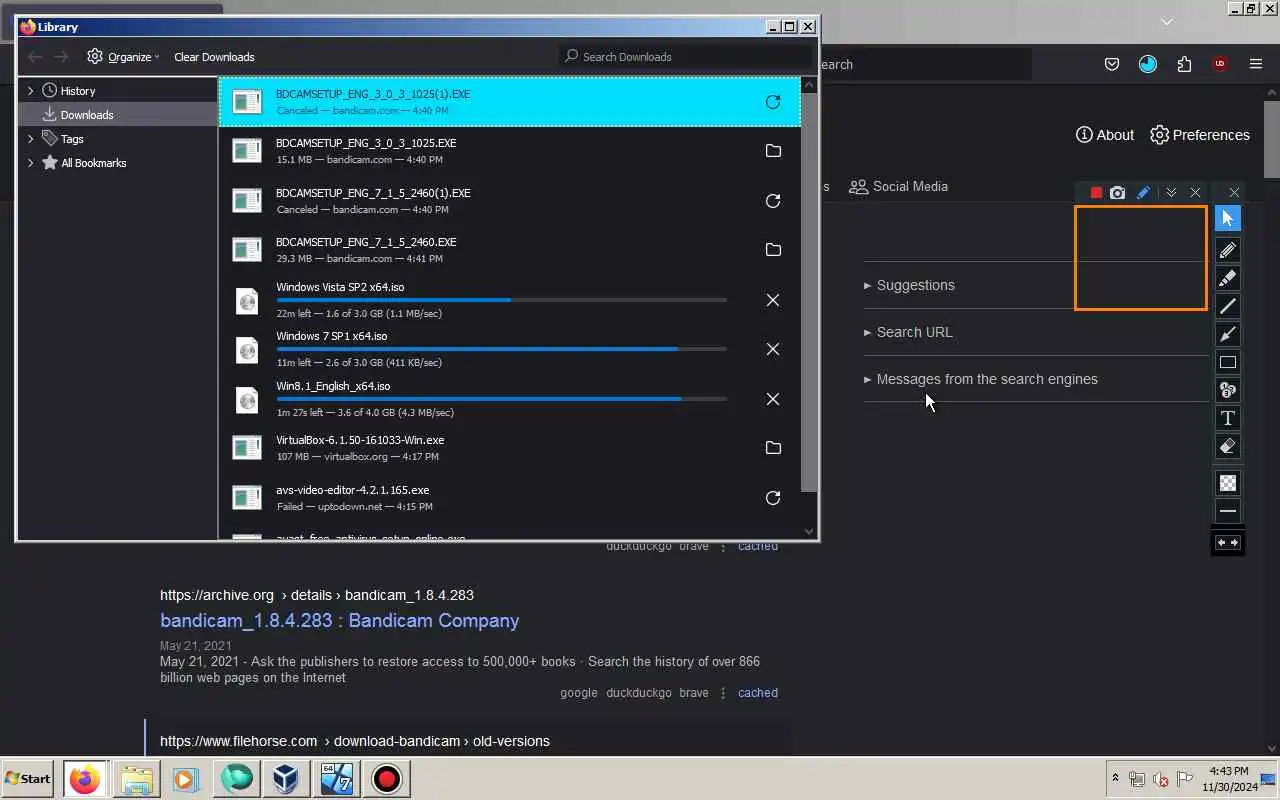Screen dimensions: 1280x800
Task: Click the Library forward arrow
Action: coord(62,57)
